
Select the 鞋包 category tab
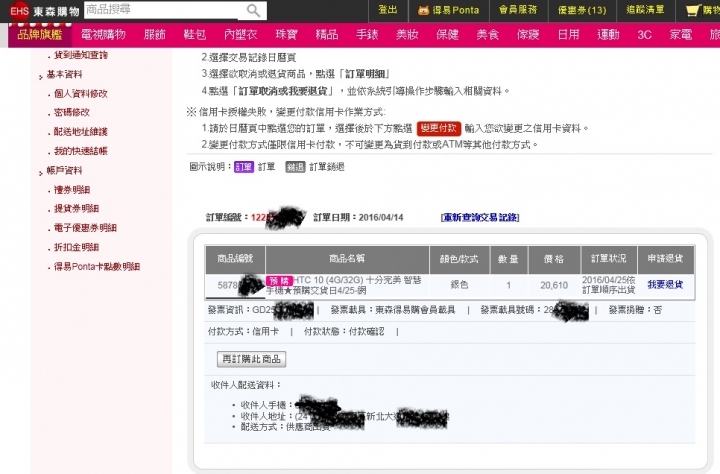point(195,34)
